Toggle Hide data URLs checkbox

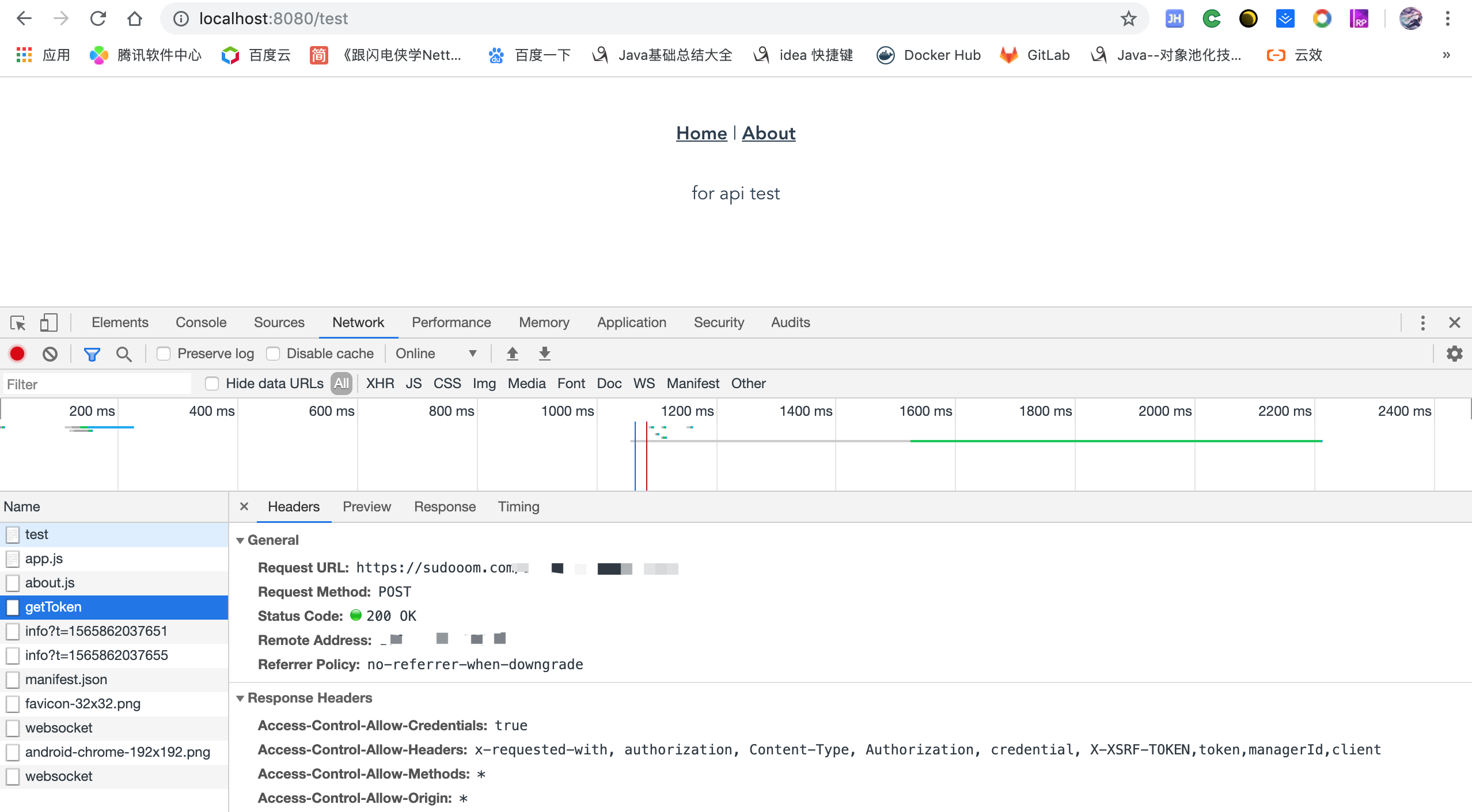(212, 384)
